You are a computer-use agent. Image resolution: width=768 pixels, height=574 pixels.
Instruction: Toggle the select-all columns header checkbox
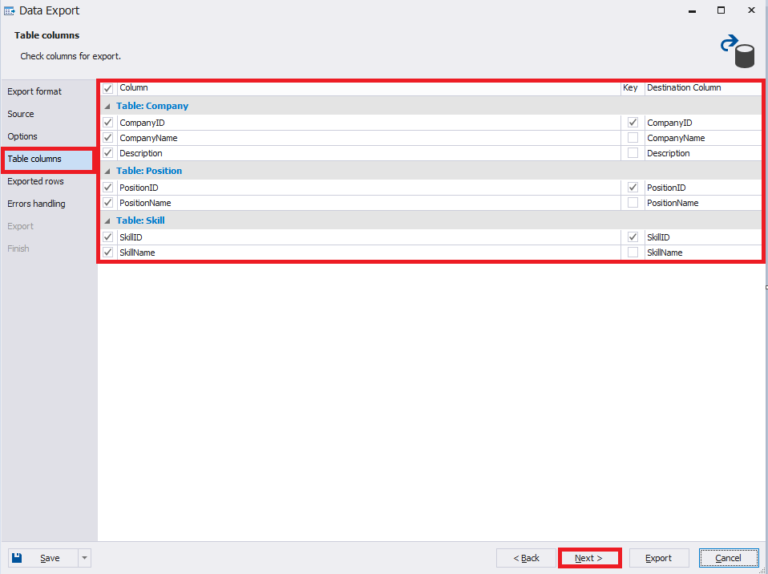tap(108, 89)
